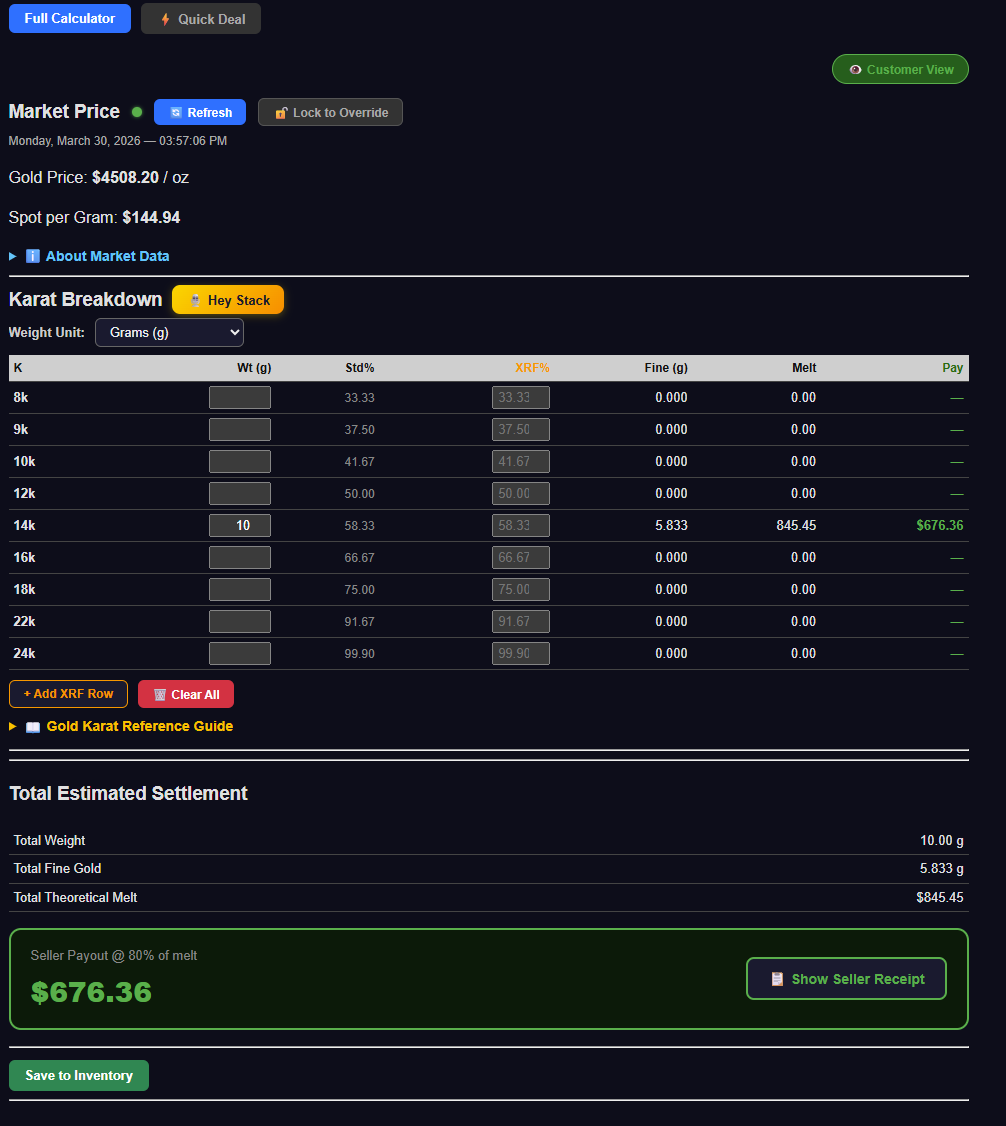
Task: Click the 8k weight input field
Action: point(240,398)
